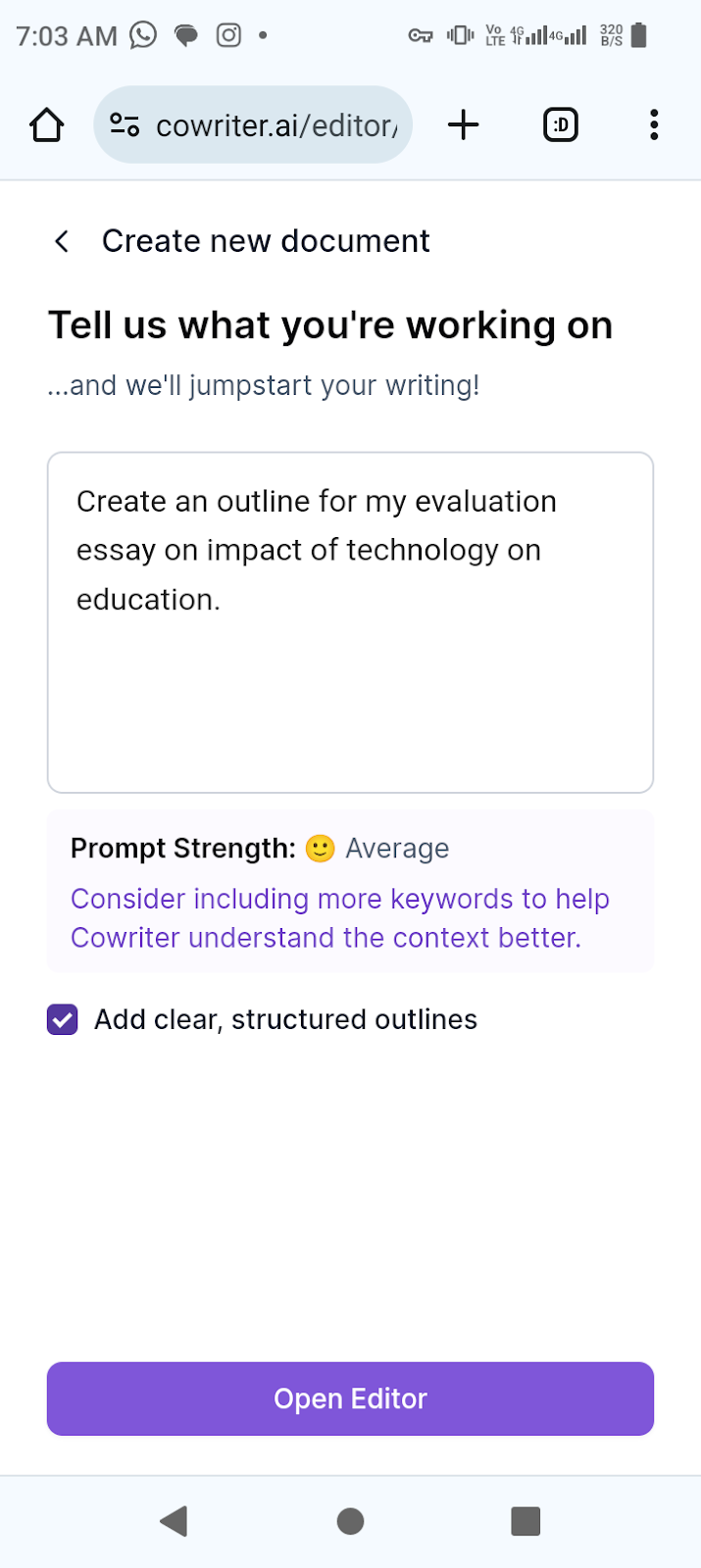
Task: Tap the Android back navigation button
Action: (x=174, y=1521)
